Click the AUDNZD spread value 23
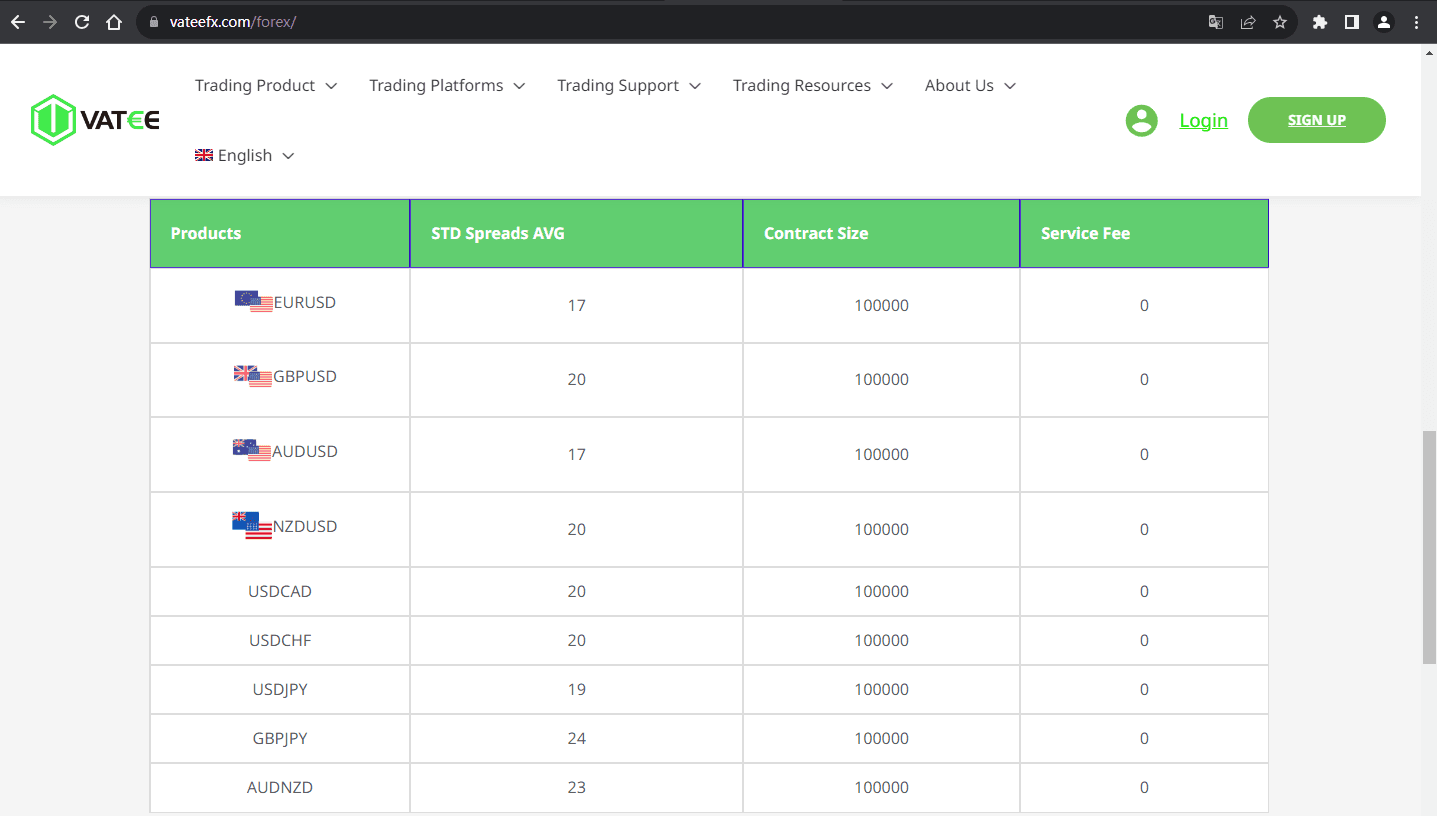Screen dimensions: 1437x816 pyautogui.click(x=577, y=787)
